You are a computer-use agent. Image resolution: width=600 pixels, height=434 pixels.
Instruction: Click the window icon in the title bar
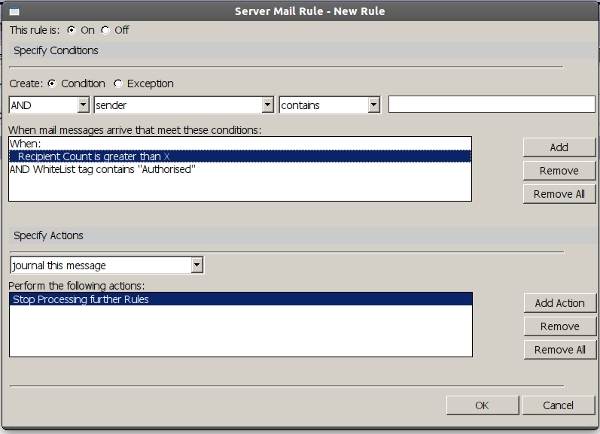(15, 10)
